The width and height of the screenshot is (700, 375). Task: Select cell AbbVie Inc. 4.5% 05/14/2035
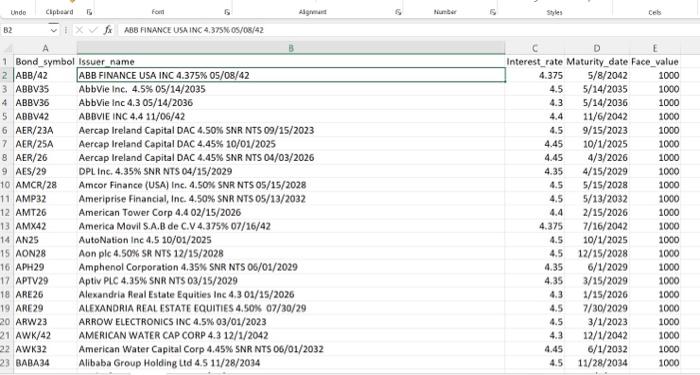pos(291,89)
